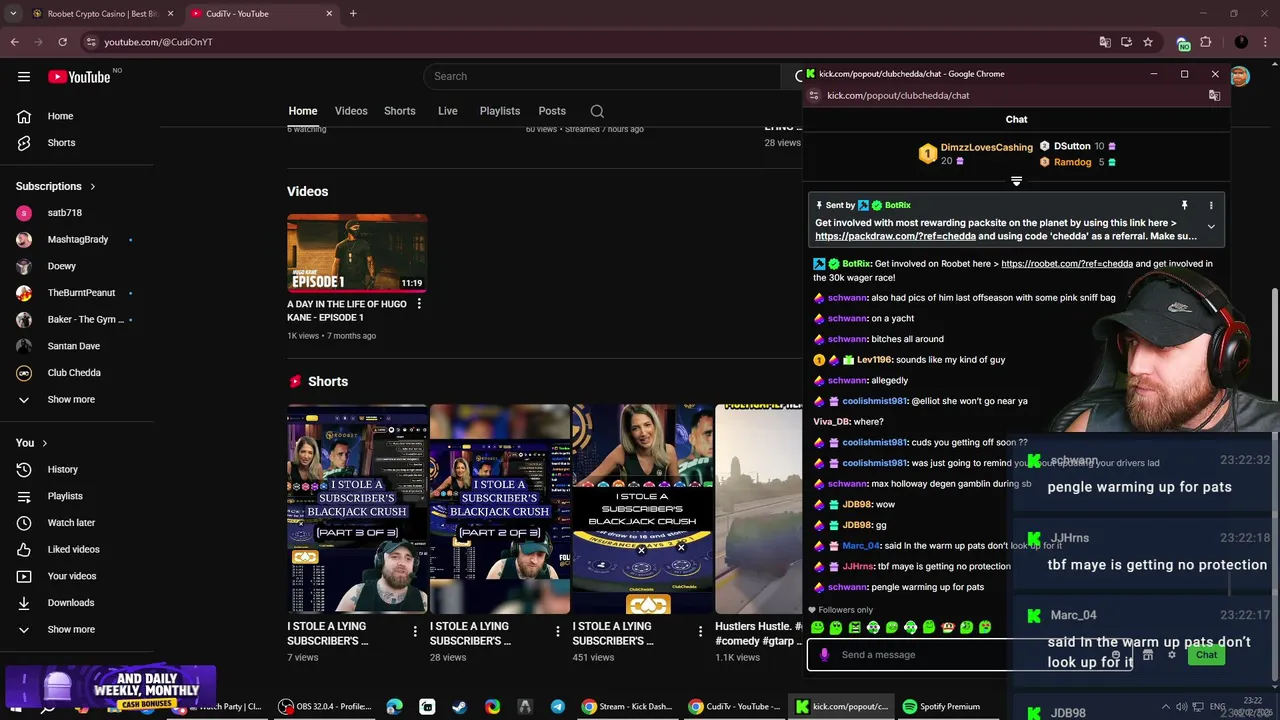Open Steam from the taskbar

[460, 706]
